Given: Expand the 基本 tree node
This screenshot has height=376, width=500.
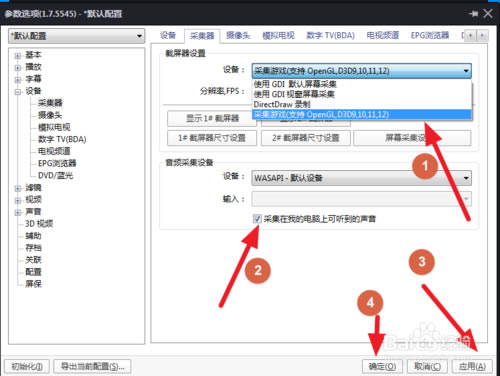Looking at the screenshot, I should [18, 55].
